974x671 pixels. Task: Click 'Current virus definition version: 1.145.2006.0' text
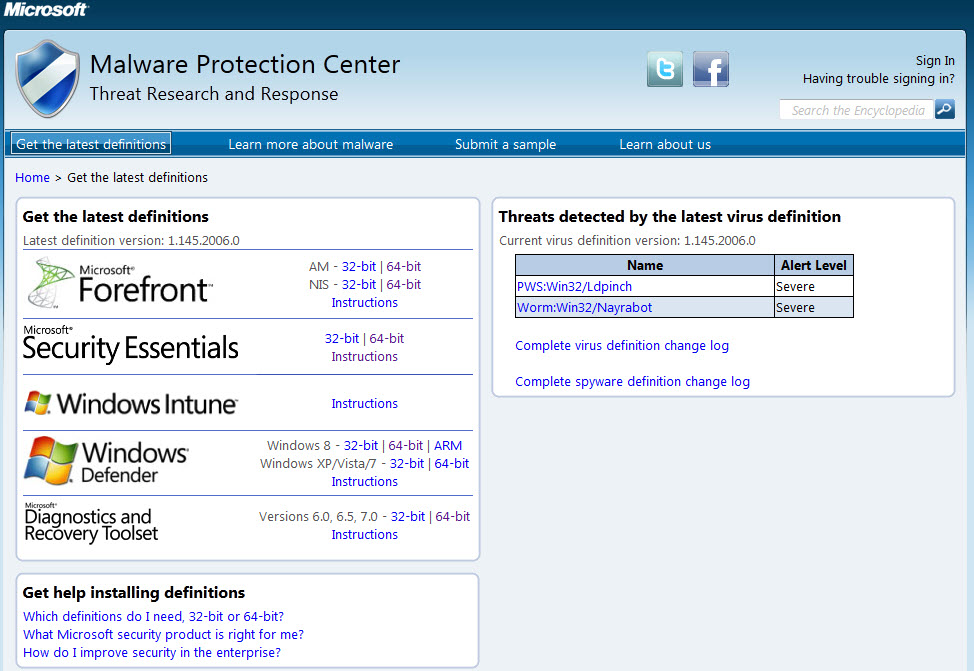click(627, 240)
